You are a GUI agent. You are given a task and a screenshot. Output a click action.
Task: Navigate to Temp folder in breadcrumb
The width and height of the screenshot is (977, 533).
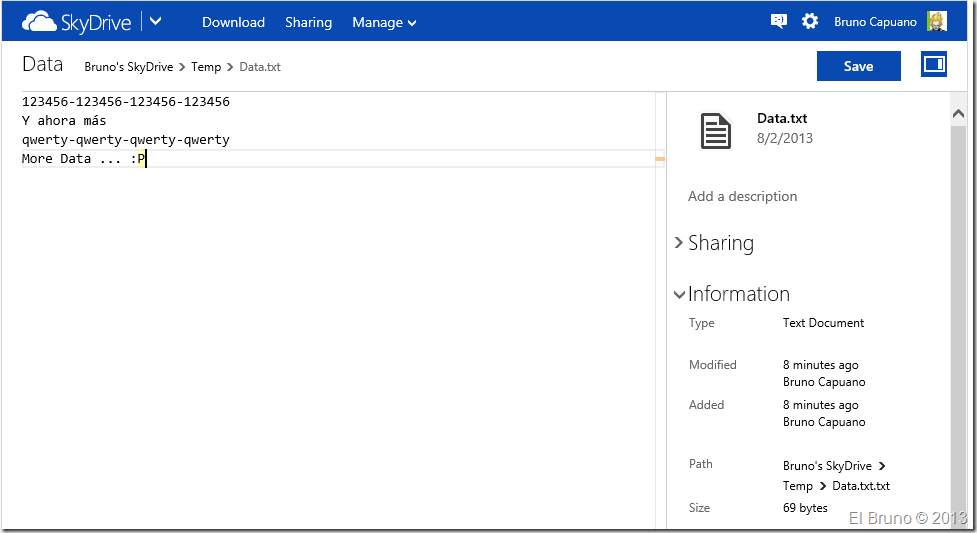click(206, 67)
